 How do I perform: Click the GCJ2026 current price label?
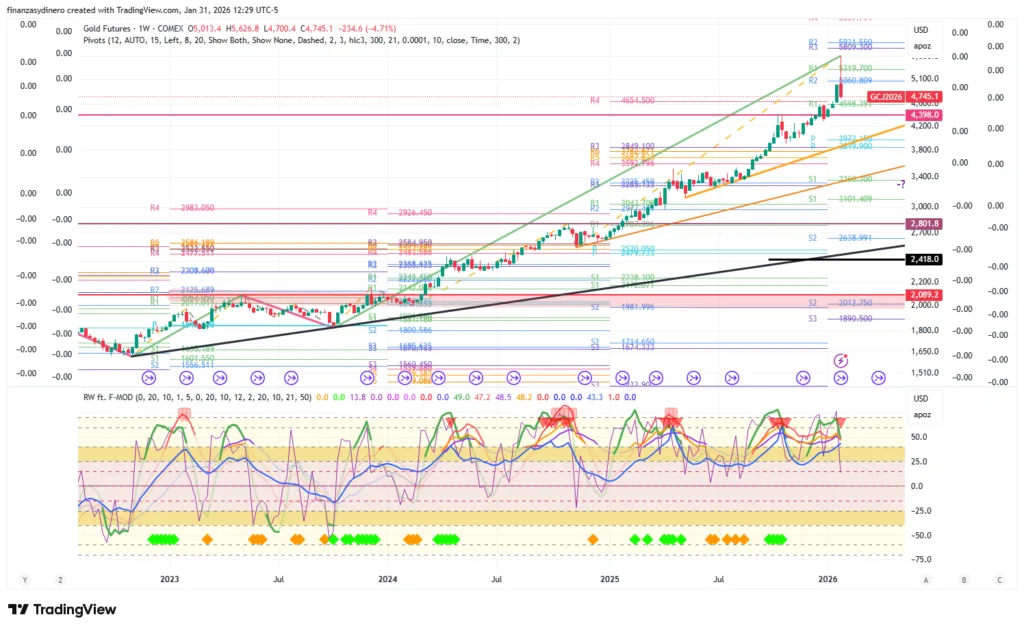click(x=886, y=97)
